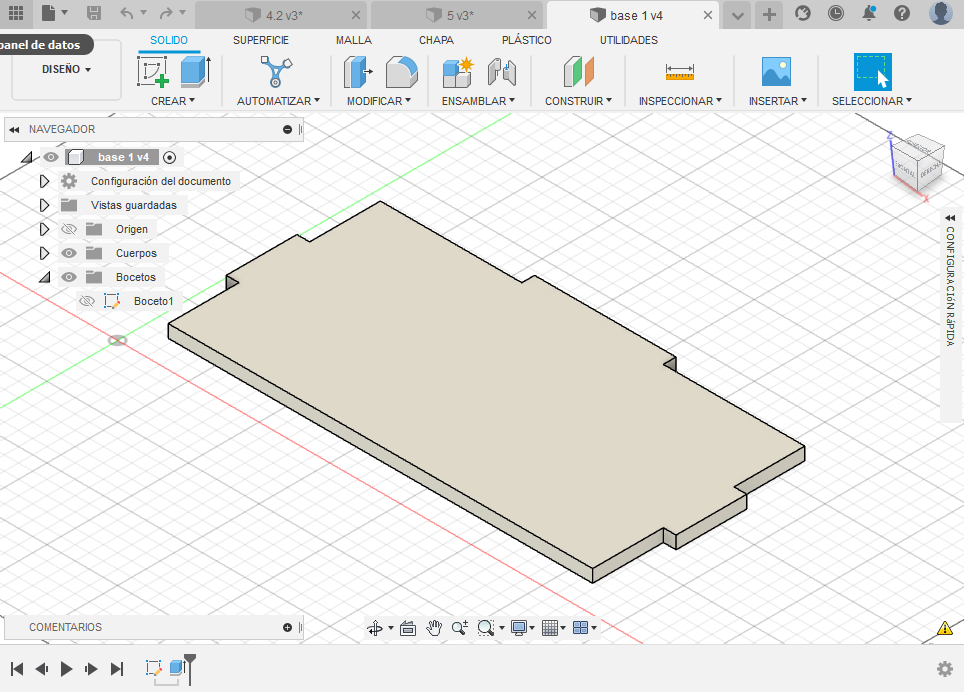The height and width of the screenshot is (692, 964).
Task: Select the Pan hand tool
Action: pos(434,627)
